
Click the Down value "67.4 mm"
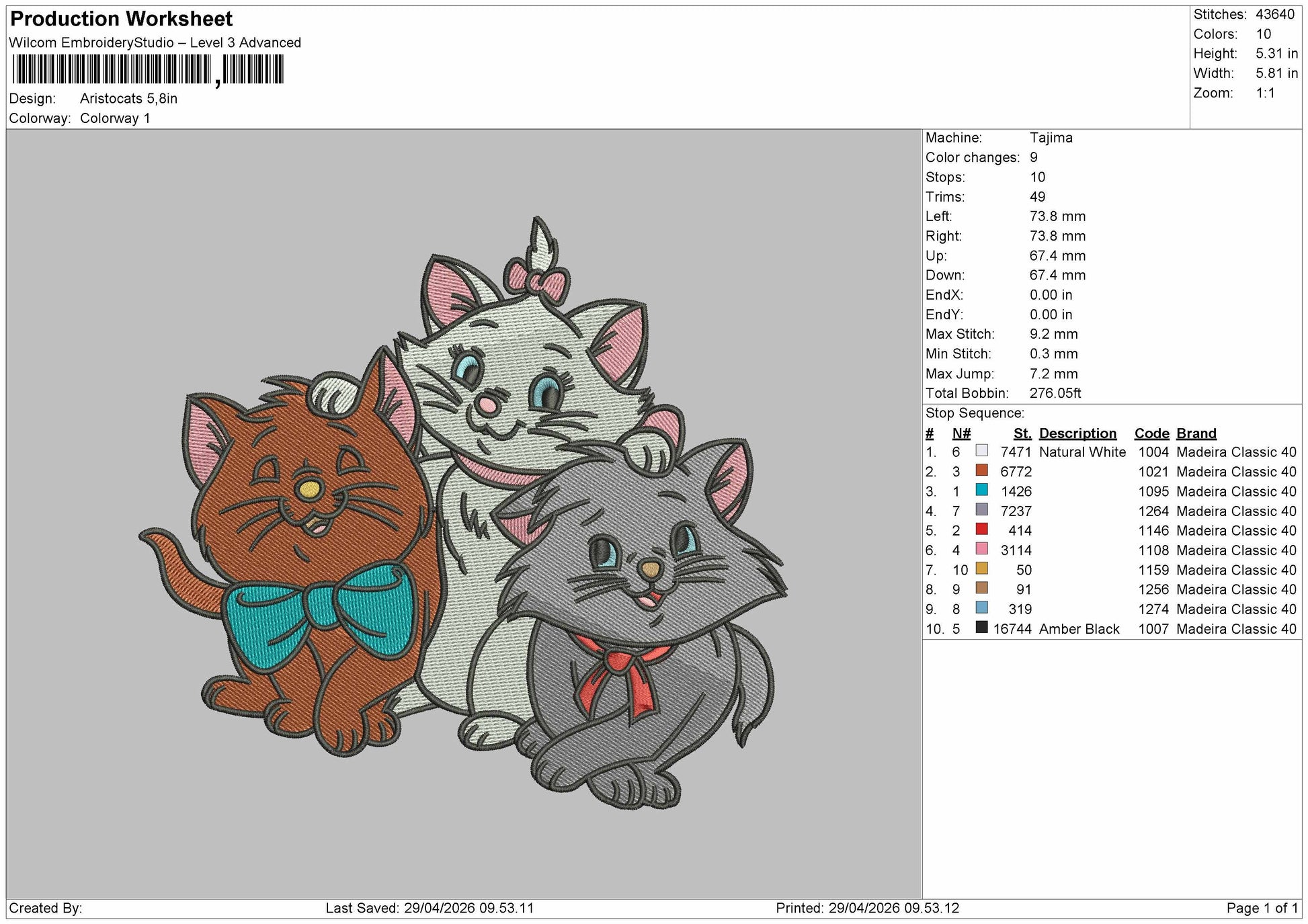pos(1058,275)
